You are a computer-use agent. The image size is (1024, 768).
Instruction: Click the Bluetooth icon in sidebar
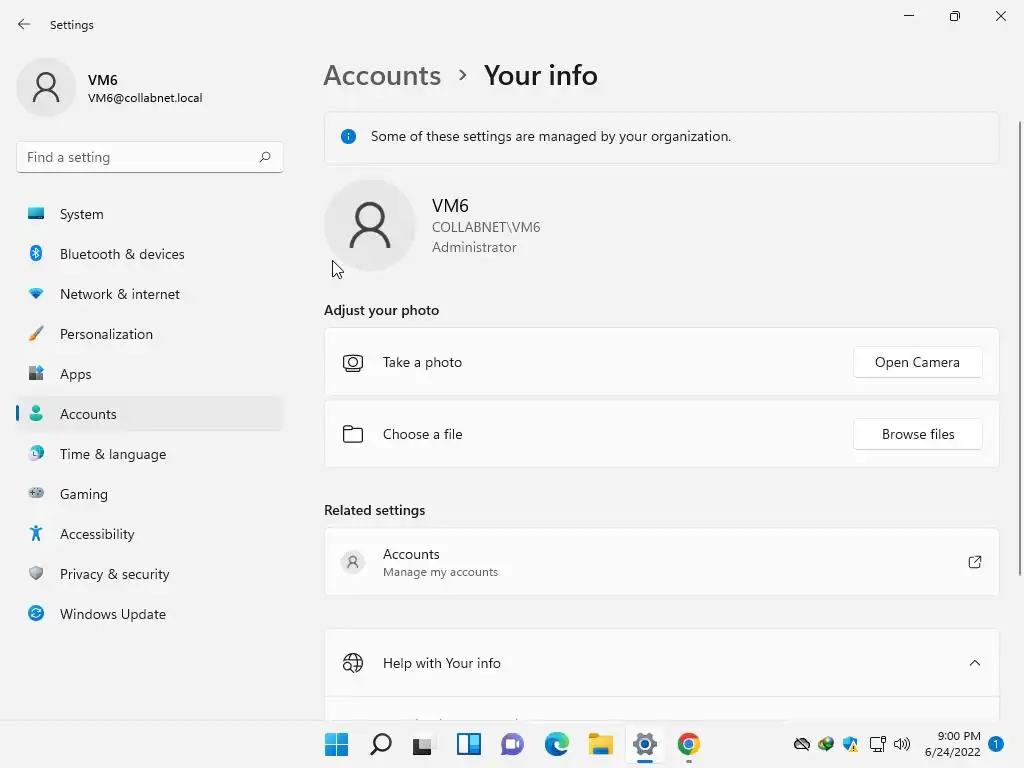(x=36, y=253)
